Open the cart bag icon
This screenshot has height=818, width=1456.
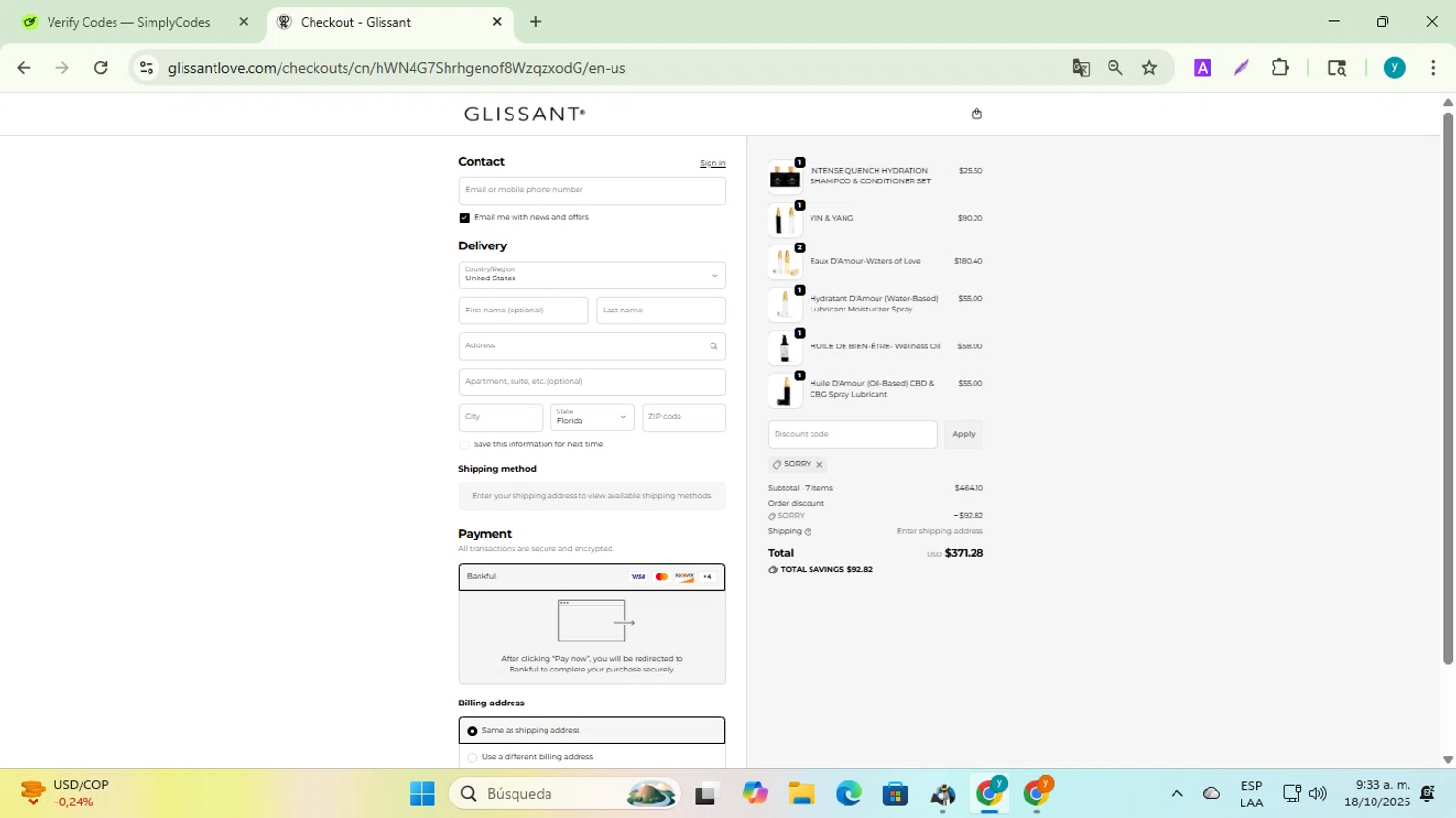tap(976, 114)
